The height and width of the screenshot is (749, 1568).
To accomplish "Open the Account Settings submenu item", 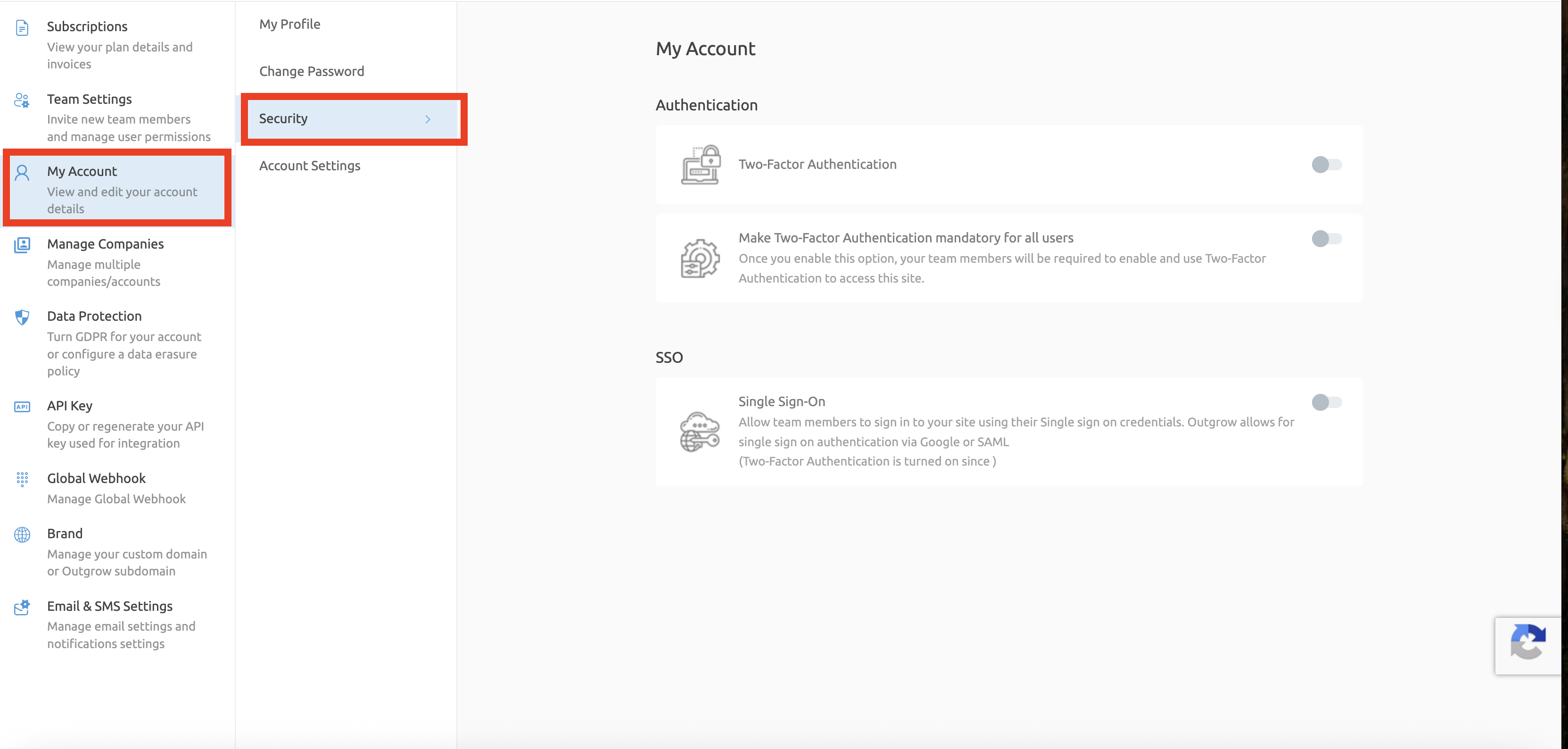I will tap(310, 166).
